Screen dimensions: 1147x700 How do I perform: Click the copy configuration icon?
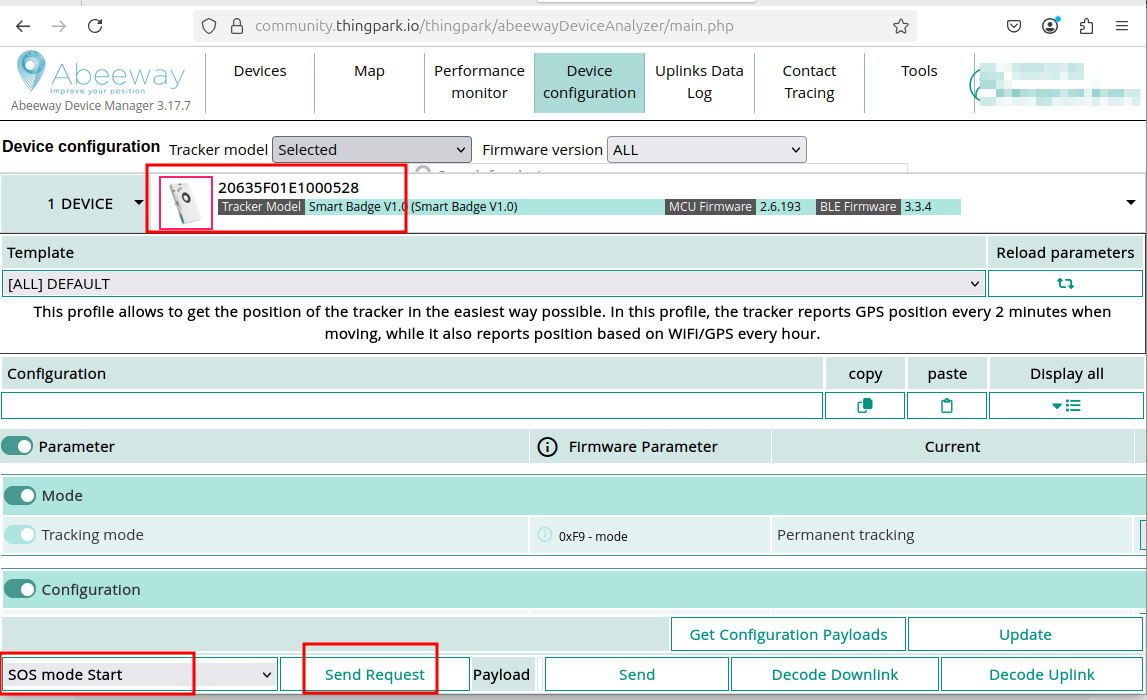pos(865,405)
